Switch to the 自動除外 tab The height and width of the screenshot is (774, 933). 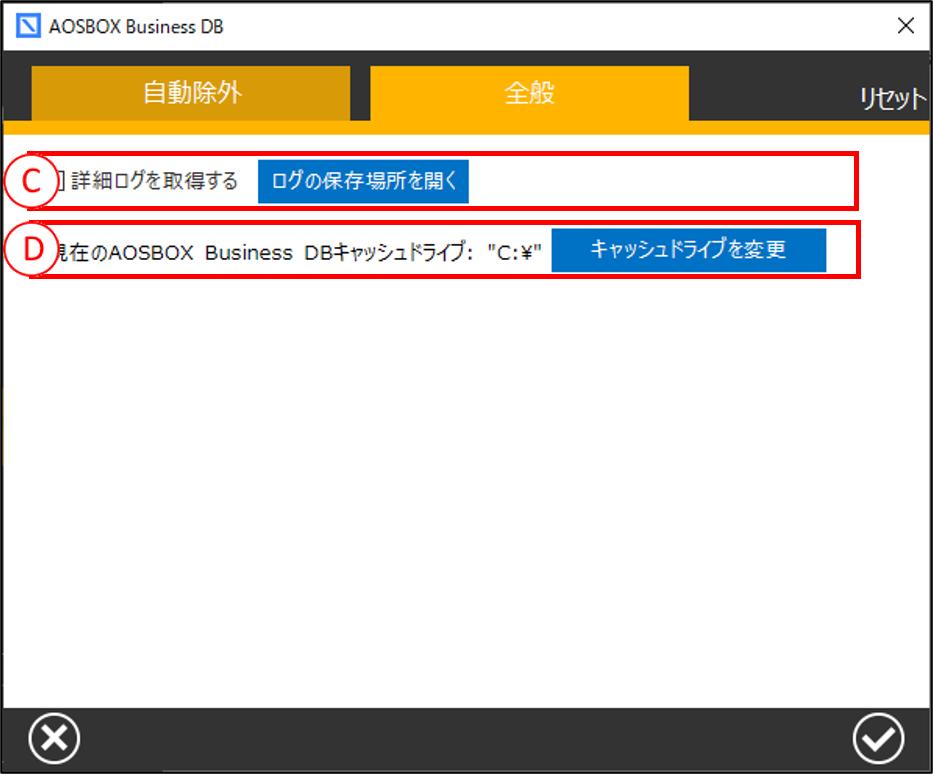pos(190,93)
